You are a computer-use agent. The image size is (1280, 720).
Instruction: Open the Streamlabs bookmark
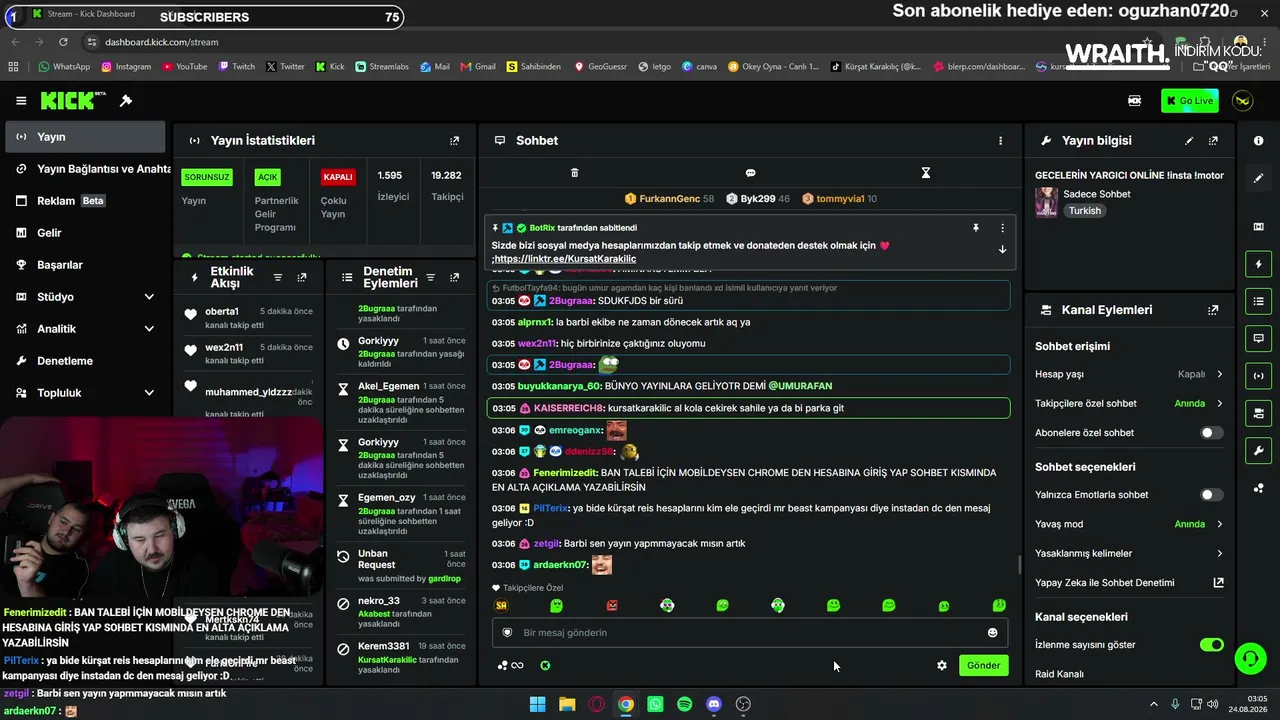click(381, 67)
